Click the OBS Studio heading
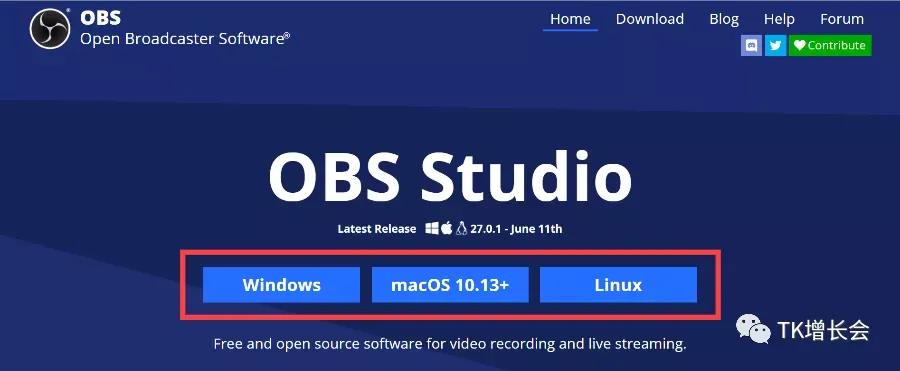900x371 pixels. coord(450,177)
